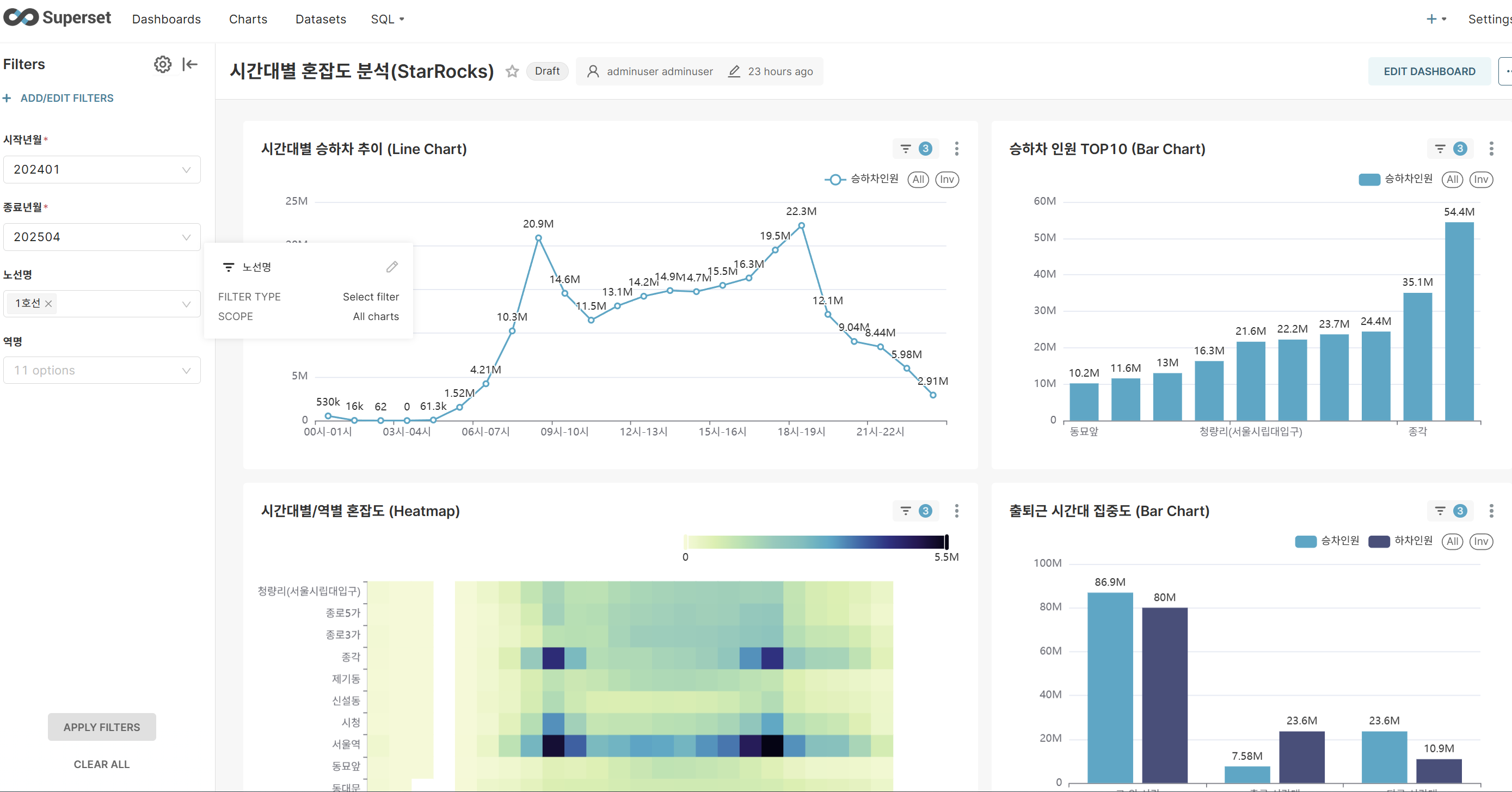Image resolution: width=1512 pixels, height=792 pixels.
Task: Collapse the Filters sidebar panel
Action: coord(189,64)
